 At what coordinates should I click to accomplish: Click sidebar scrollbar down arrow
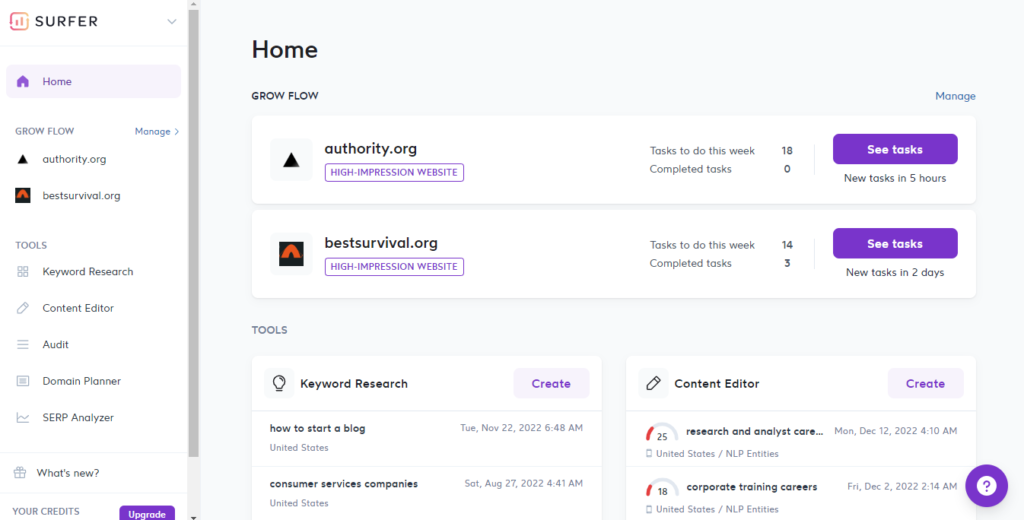[193, 517]
